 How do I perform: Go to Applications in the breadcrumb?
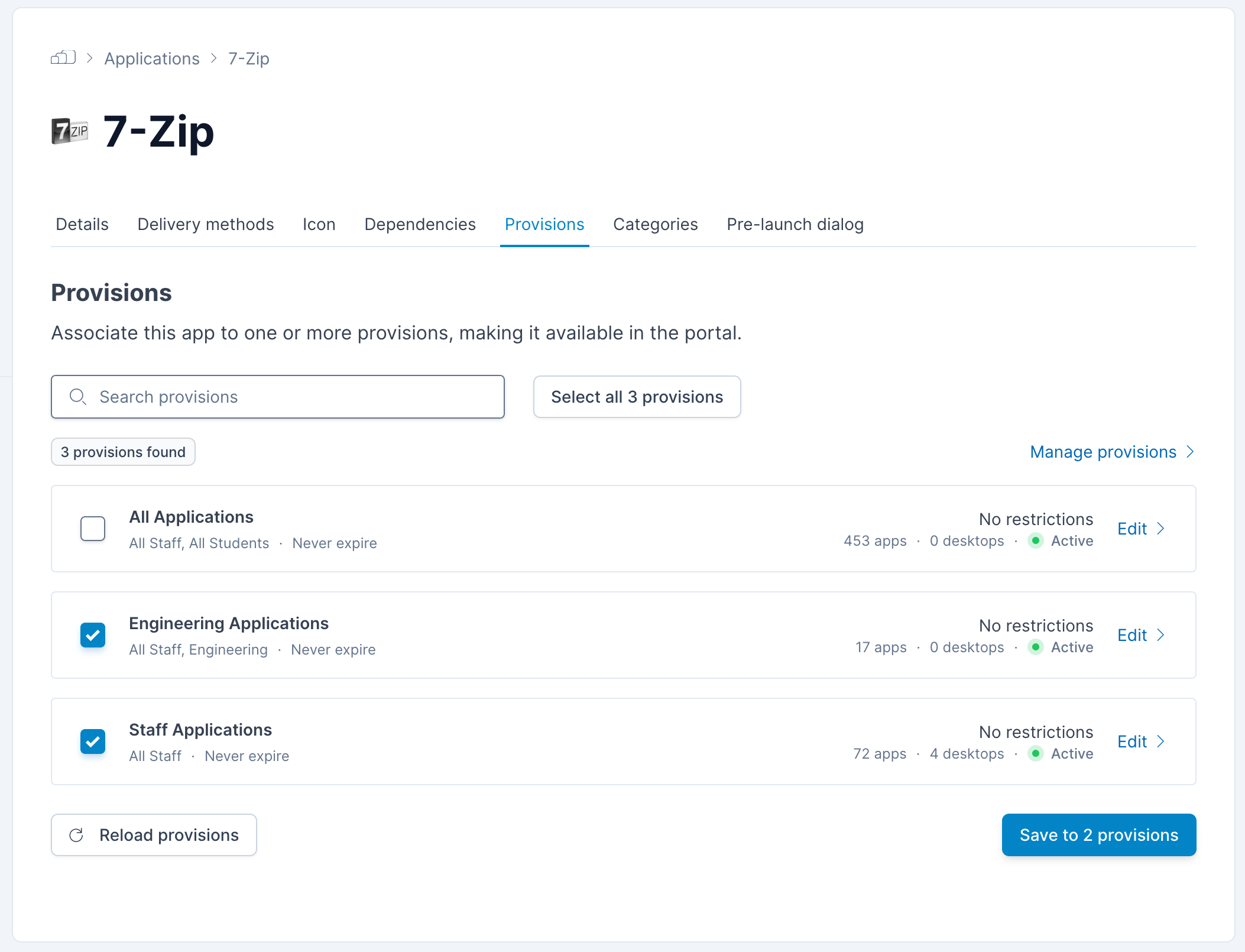pos(152,59)
